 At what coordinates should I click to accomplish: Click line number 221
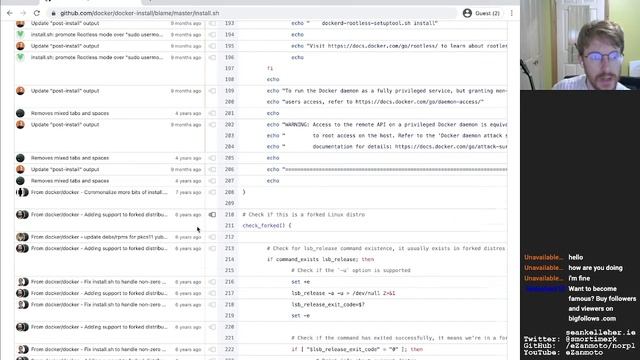coord(229,338)
